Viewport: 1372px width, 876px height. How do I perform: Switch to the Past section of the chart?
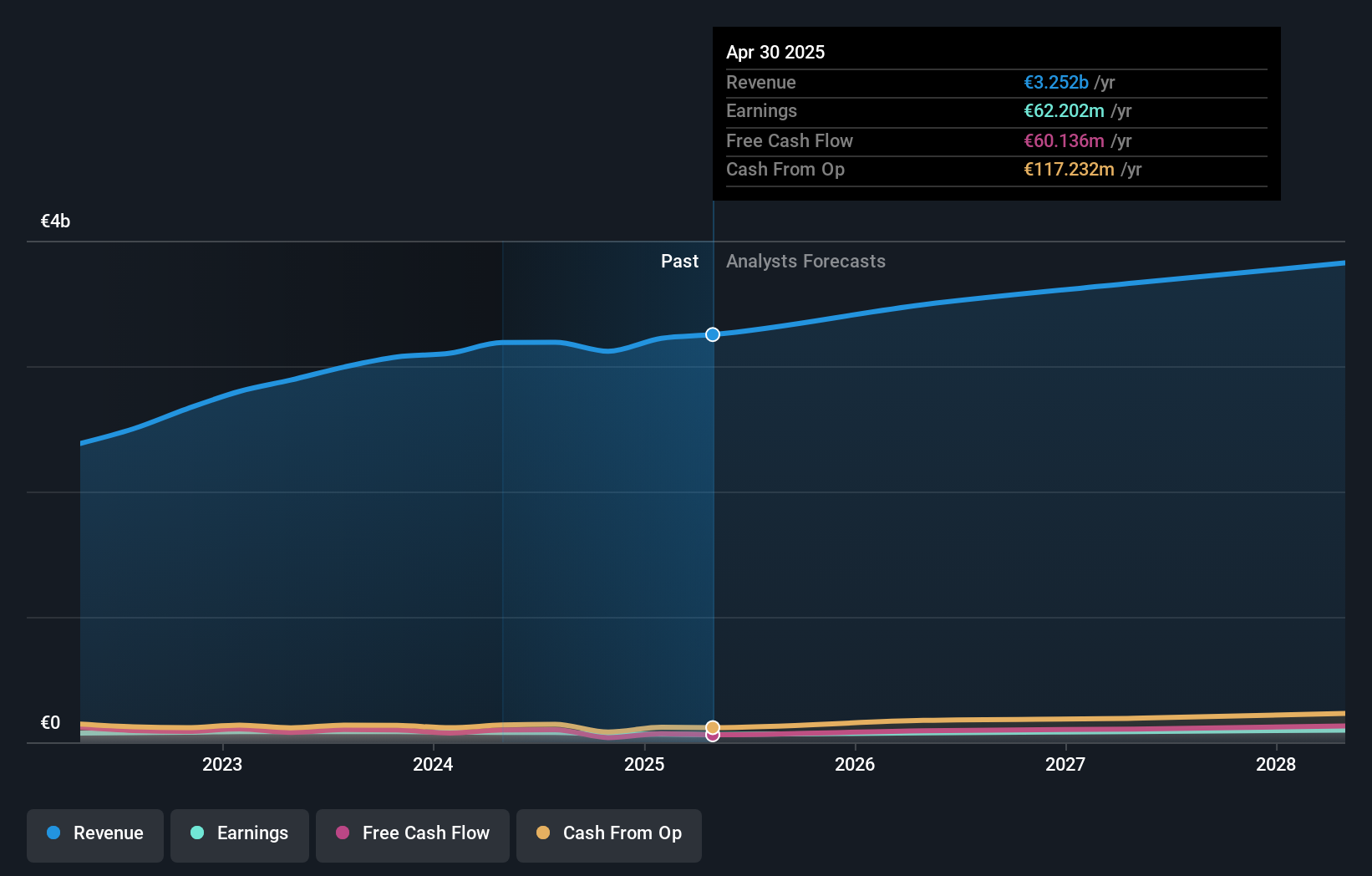[x=679, y=261]
